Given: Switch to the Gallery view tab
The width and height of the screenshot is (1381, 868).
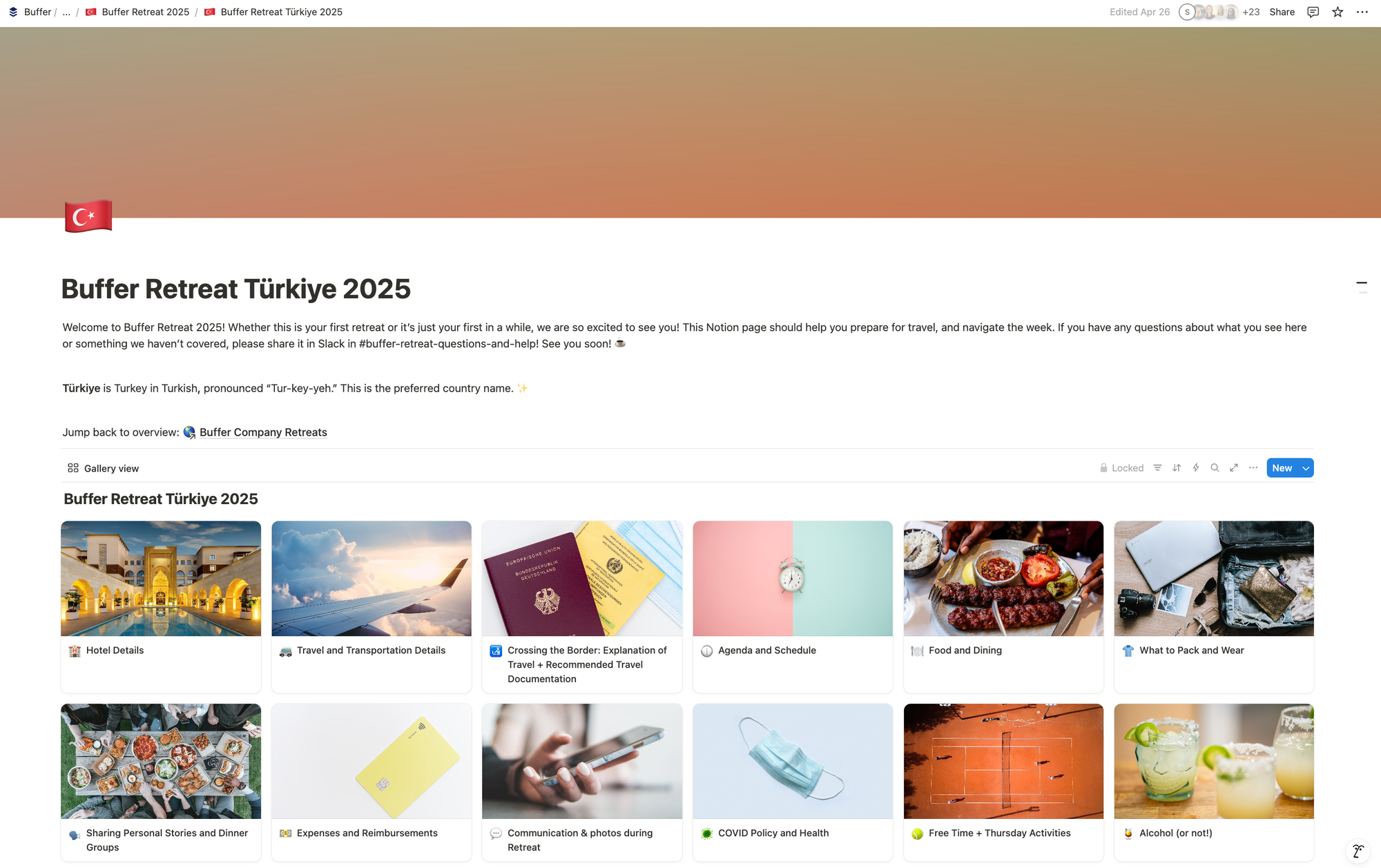Looking at the screenshot, I should pos(103,468).
